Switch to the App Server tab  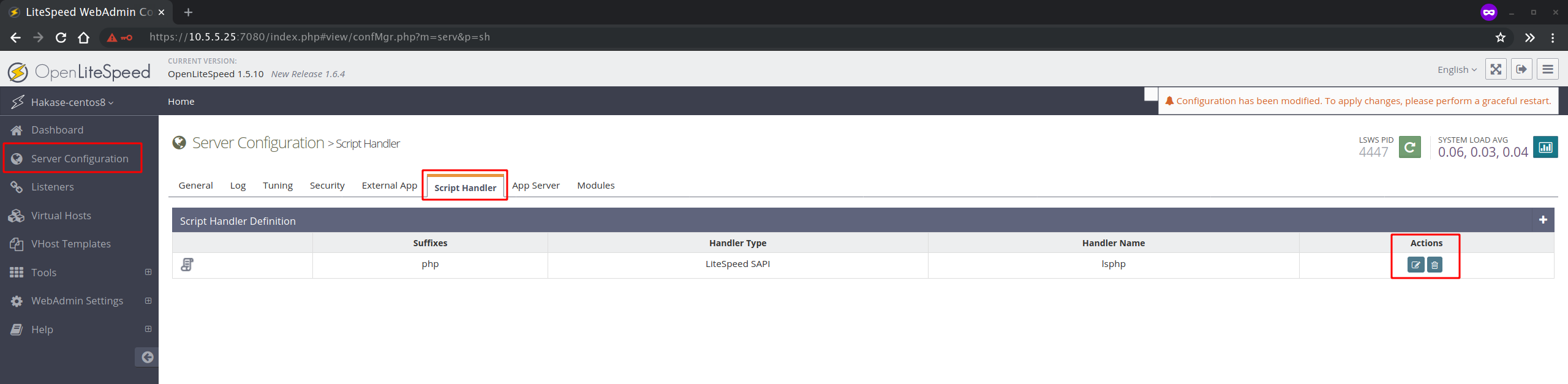tap(536, 186)
